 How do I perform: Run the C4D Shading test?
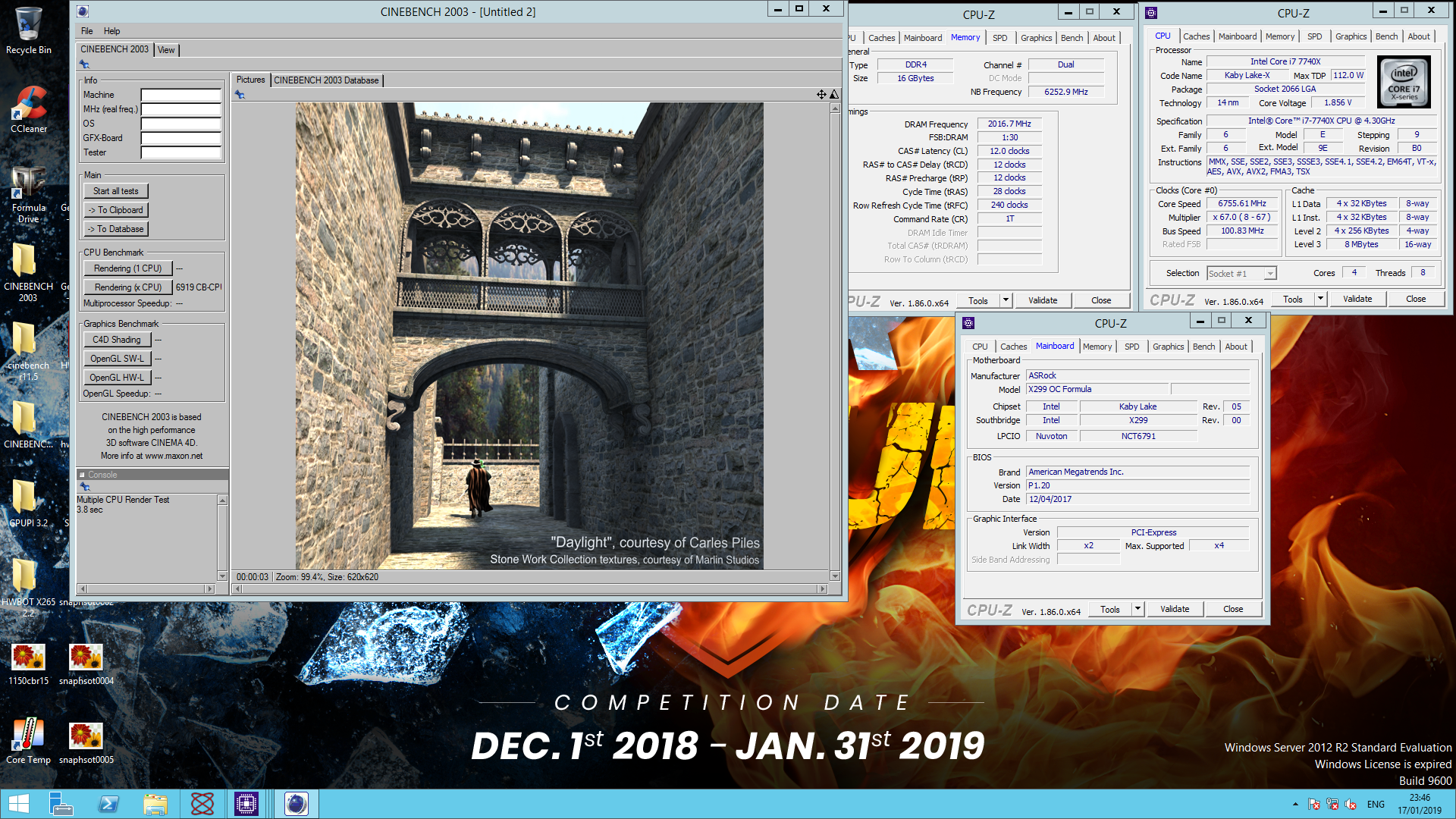coord(117,340)
